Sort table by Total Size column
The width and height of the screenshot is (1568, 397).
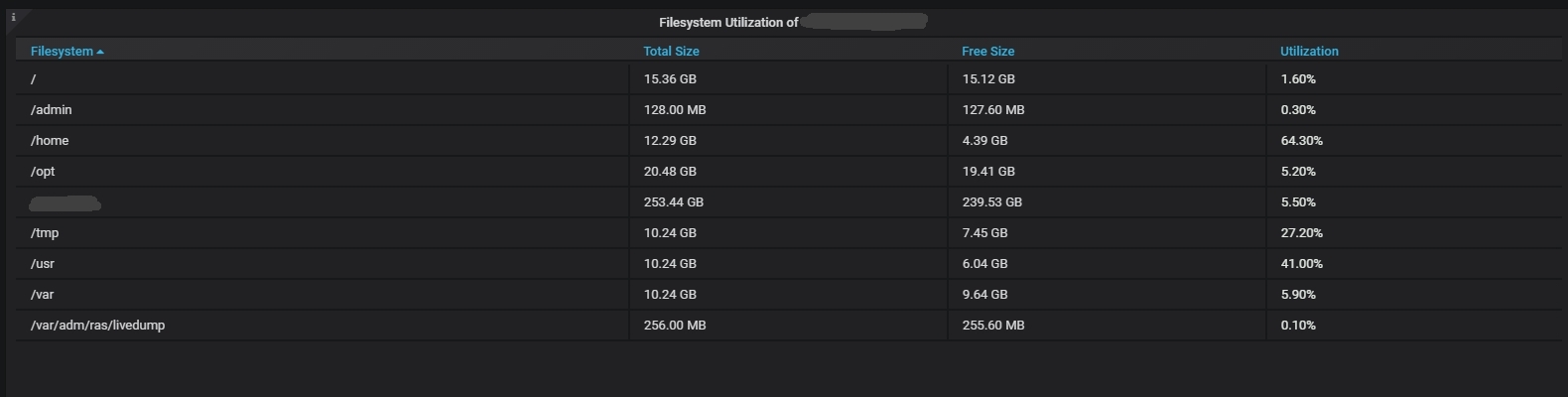(671, 52)
